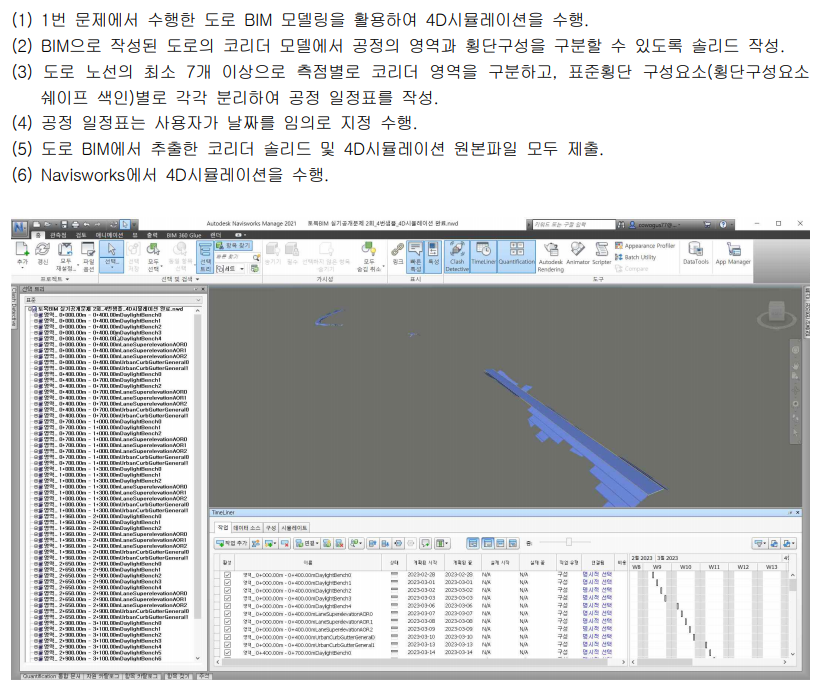The height and width of the screenshot is (685, 834).
Task: Click the TimeLiner export icon at far right
Action: pyautogui.click(x=789, y=543)
